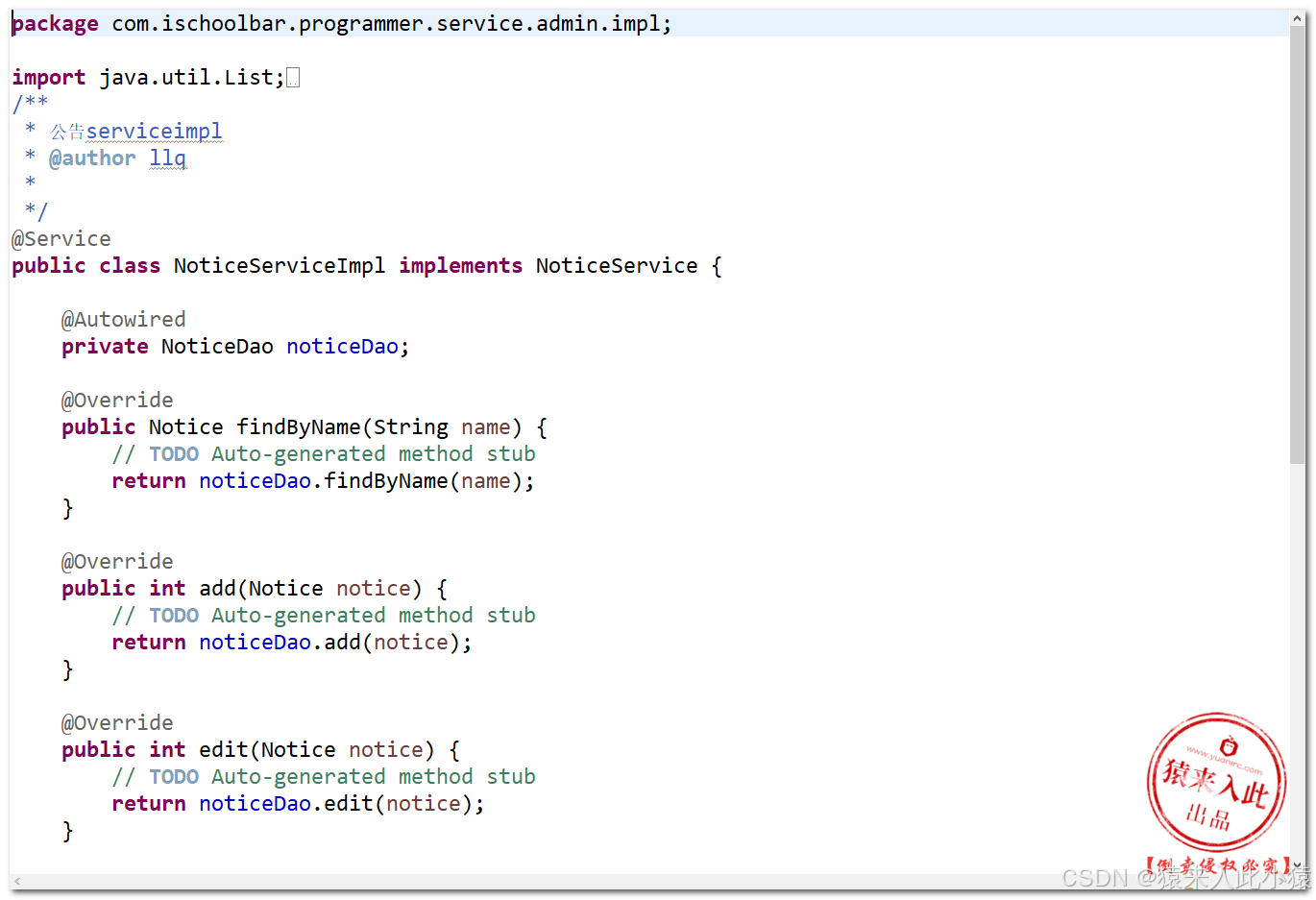Click interface name 'NoticeService' after implements
Screen dimensions: 1316x900
pos(617,266)
